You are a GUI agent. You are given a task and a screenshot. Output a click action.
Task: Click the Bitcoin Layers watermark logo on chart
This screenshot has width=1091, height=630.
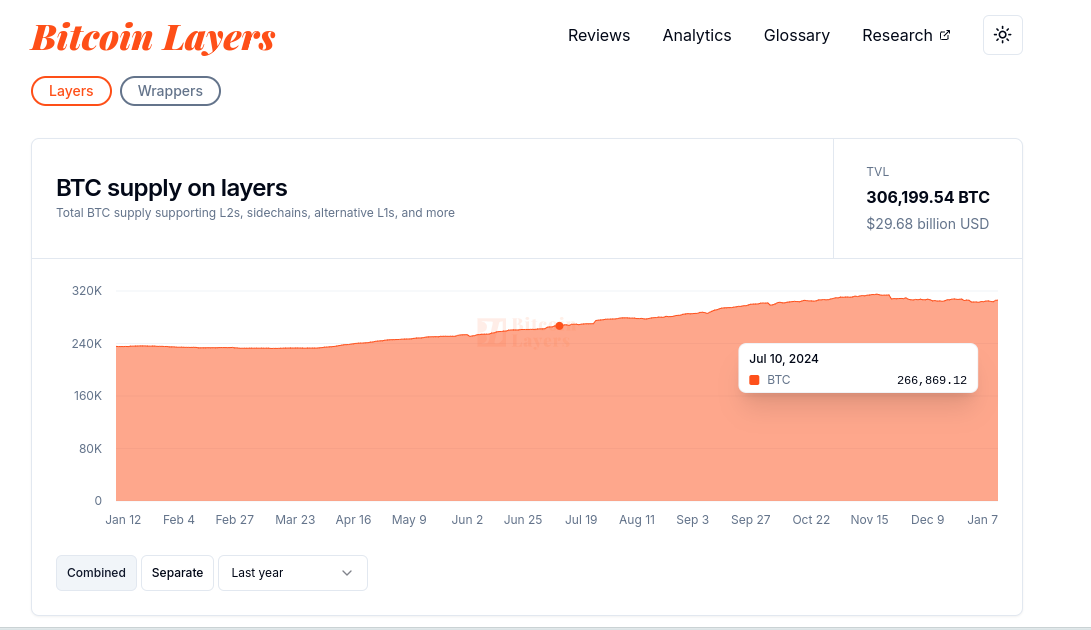[x=522, y=331]
